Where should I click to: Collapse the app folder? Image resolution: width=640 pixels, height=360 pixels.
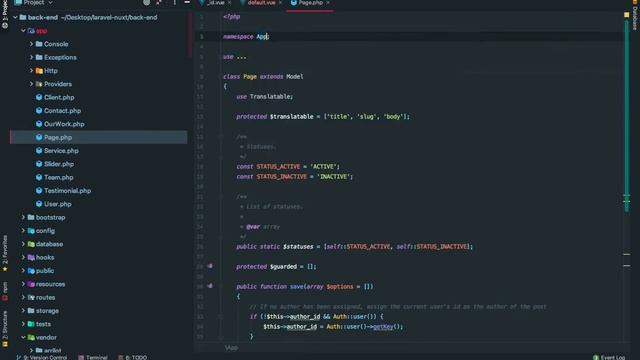pos(23,31)
